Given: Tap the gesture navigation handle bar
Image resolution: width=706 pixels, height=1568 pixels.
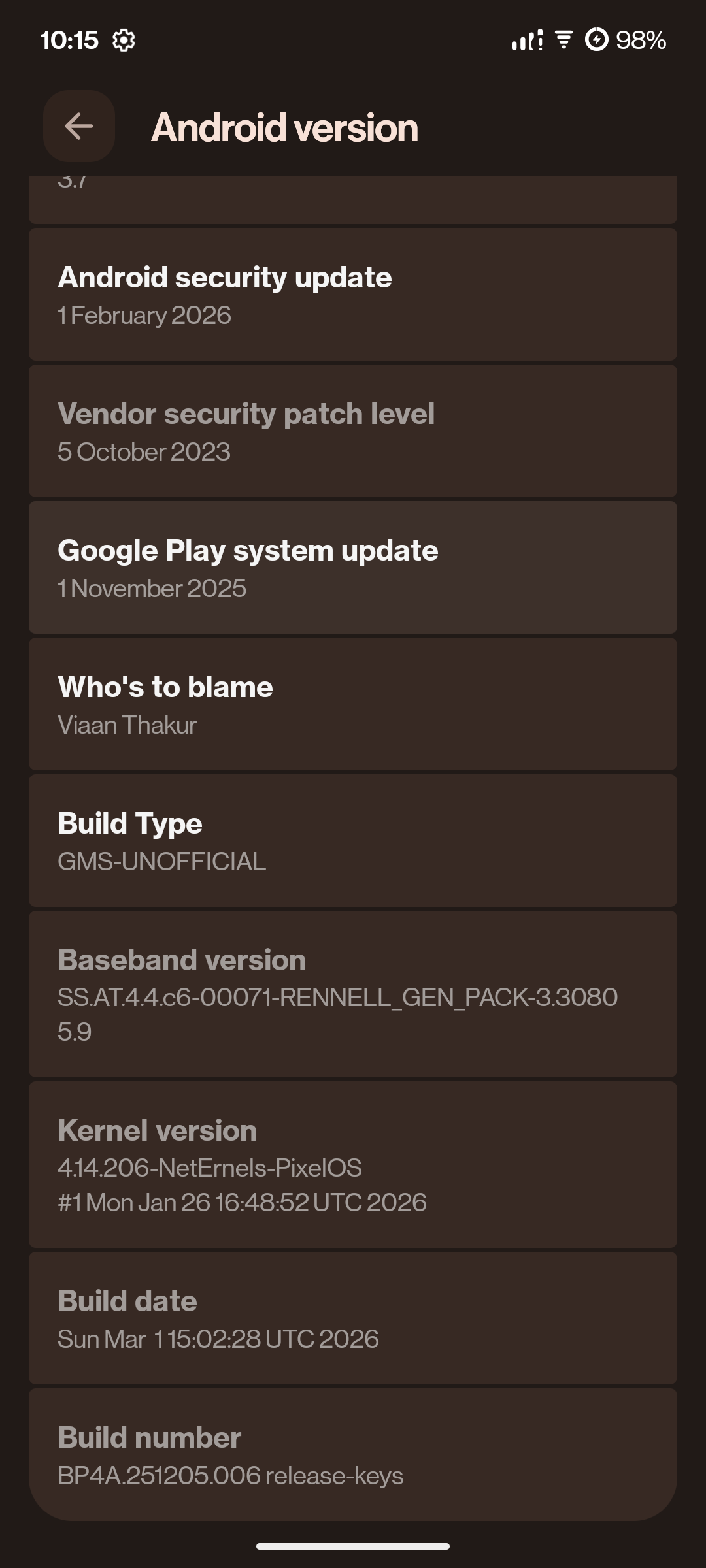Looking at the screenshot, I should pos(353,1546).
